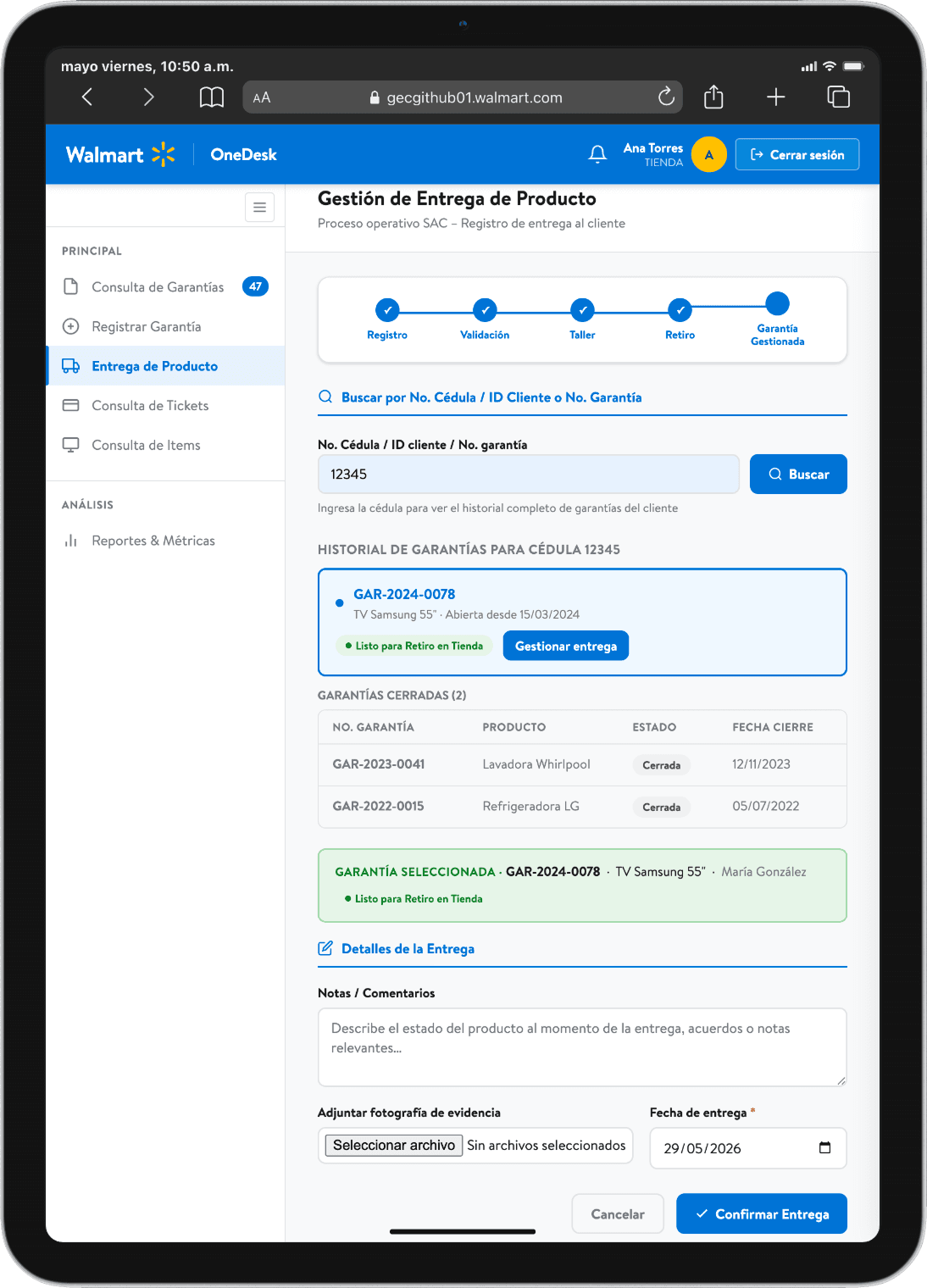Open Safari bookmarks book icon

pyautogui.click(x=212, y=97)
